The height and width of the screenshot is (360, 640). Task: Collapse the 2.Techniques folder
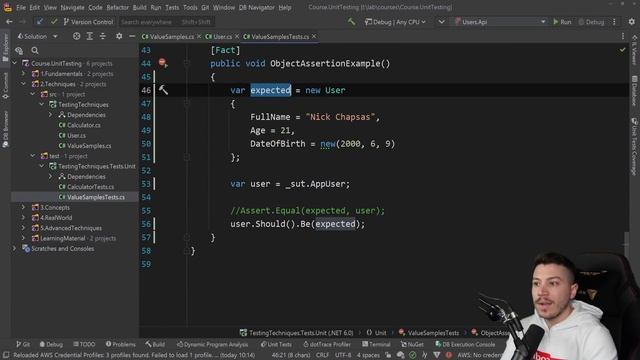(x=24, y=84)
